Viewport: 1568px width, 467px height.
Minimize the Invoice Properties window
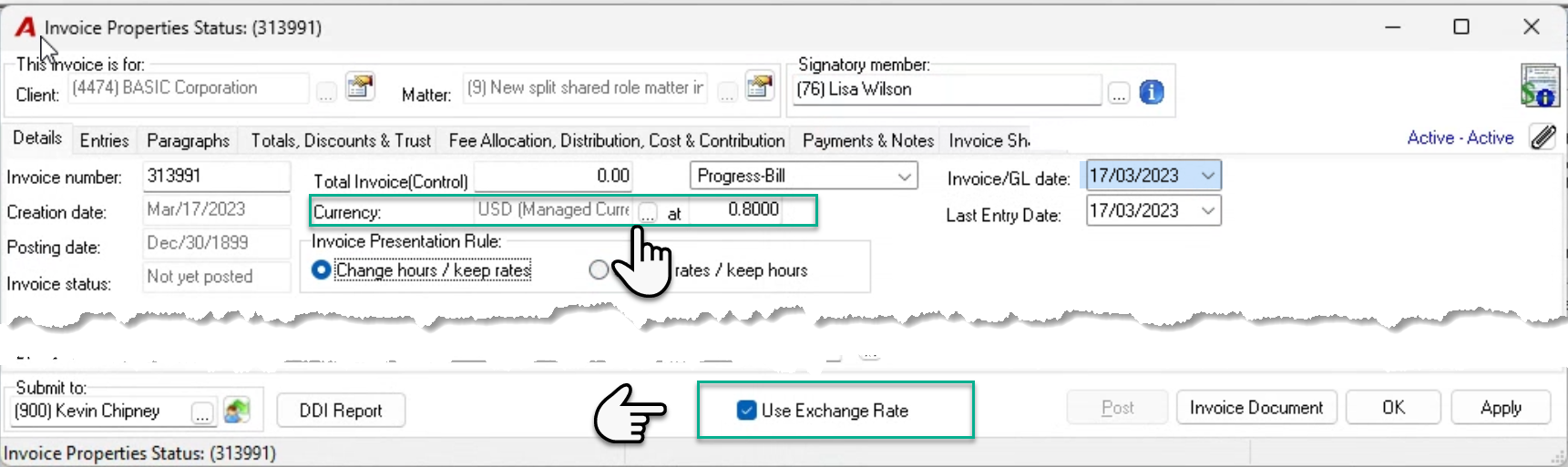(1393, 26)
